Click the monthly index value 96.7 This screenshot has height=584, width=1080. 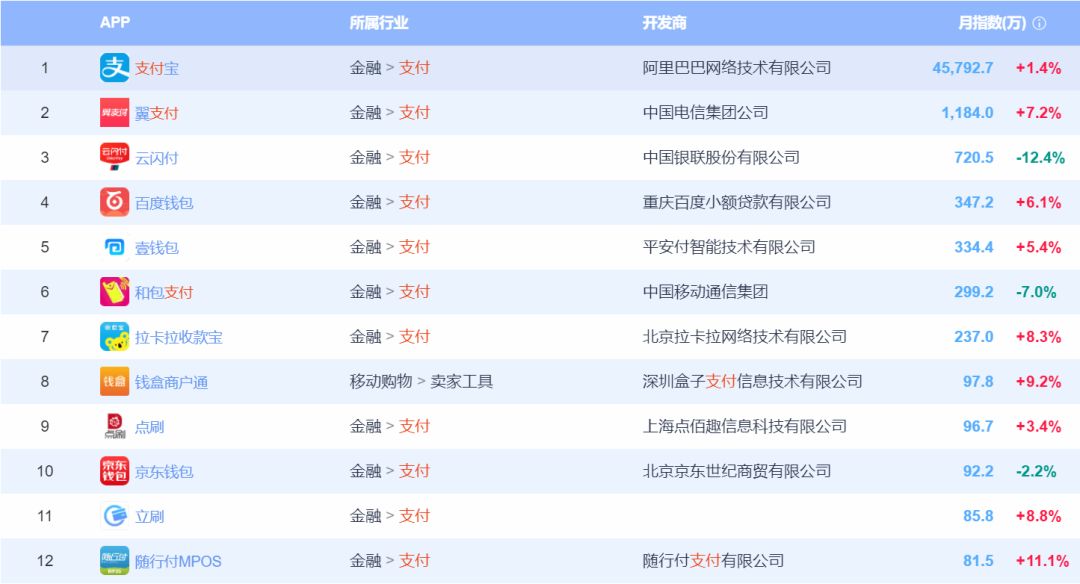tap(978, 426)
